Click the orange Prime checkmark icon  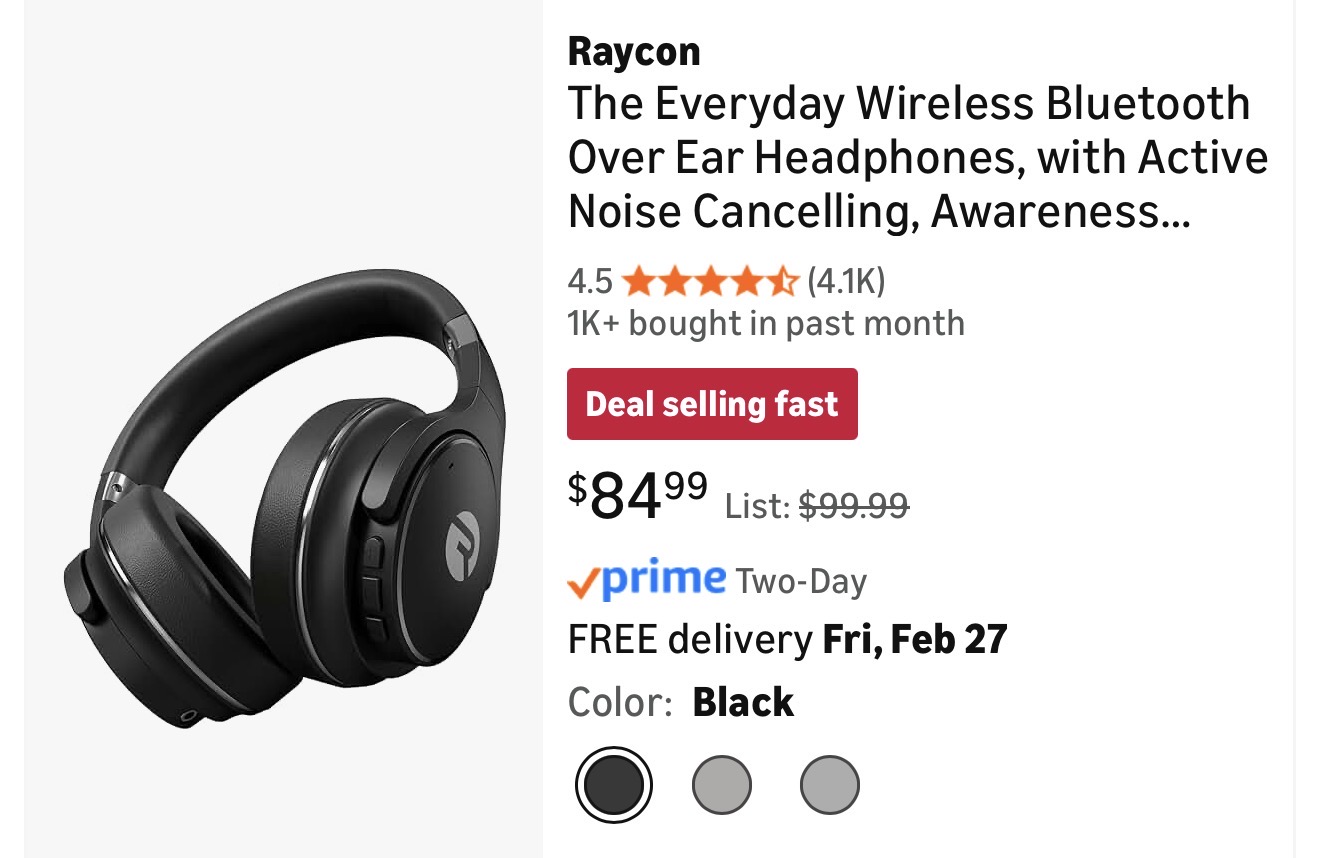click(583, 584)
